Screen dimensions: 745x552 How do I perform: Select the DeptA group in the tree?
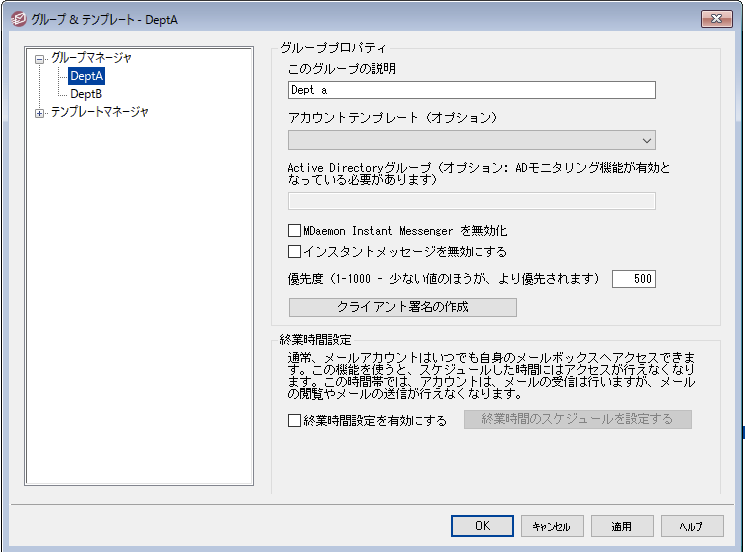tap(87, 76)
